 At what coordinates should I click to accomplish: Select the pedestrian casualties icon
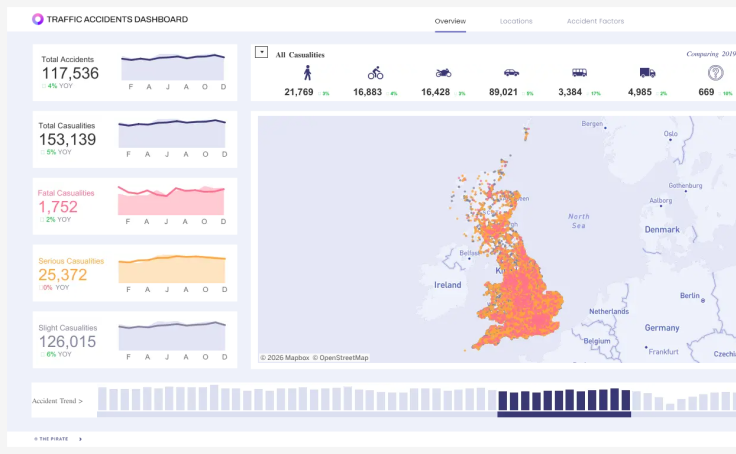[x=307, y=73]
